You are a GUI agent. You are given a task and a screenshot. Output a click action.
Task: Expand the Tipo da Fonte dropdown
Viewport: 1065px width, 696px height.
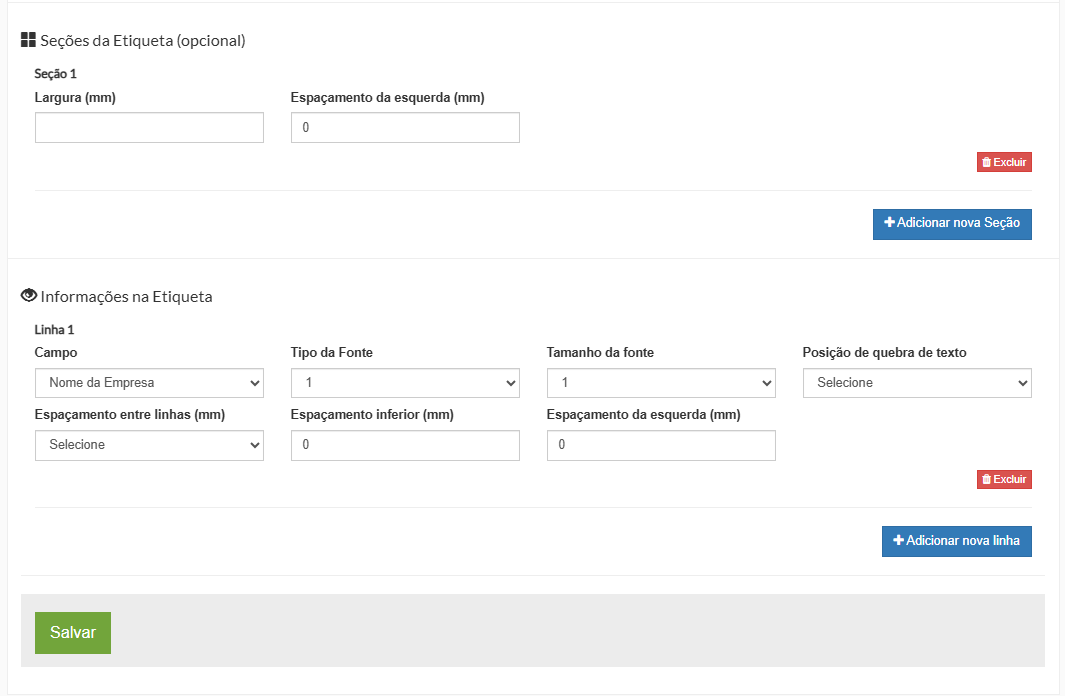[405, 383]
